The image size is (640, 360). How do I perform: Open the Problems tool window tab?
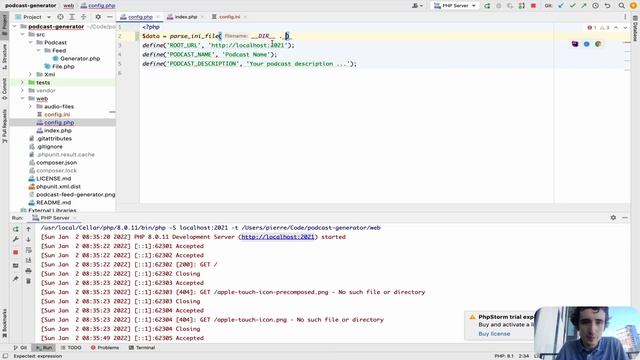point(105,348)
